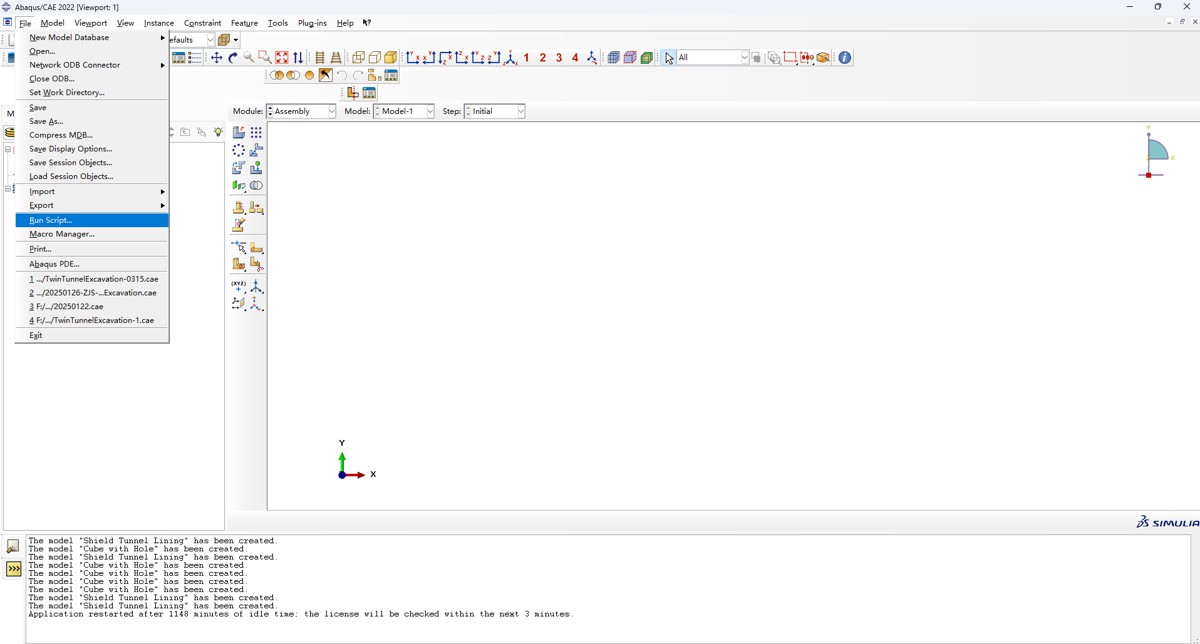Choose Compress MDB... entry
1200x644 pixels.
92,135
